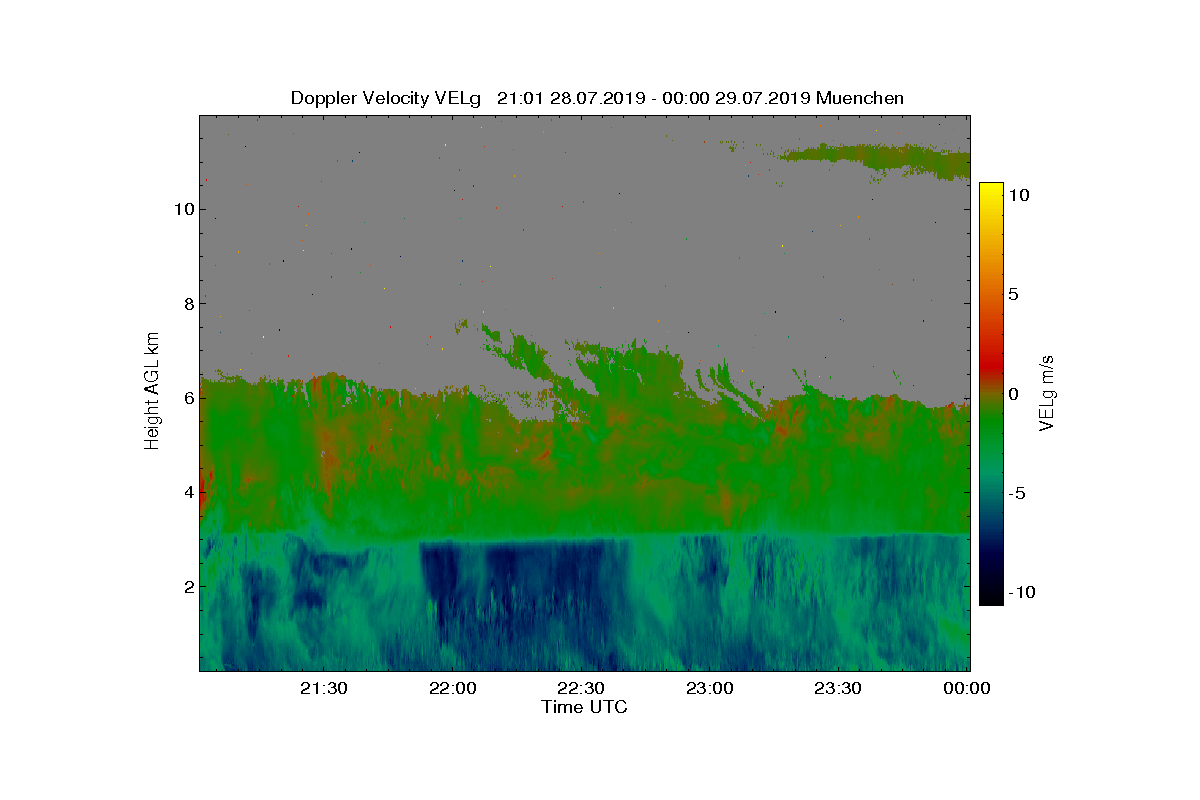Click the 00:00 time tick label
1200x800 pixels.
(x=967, y=688)
